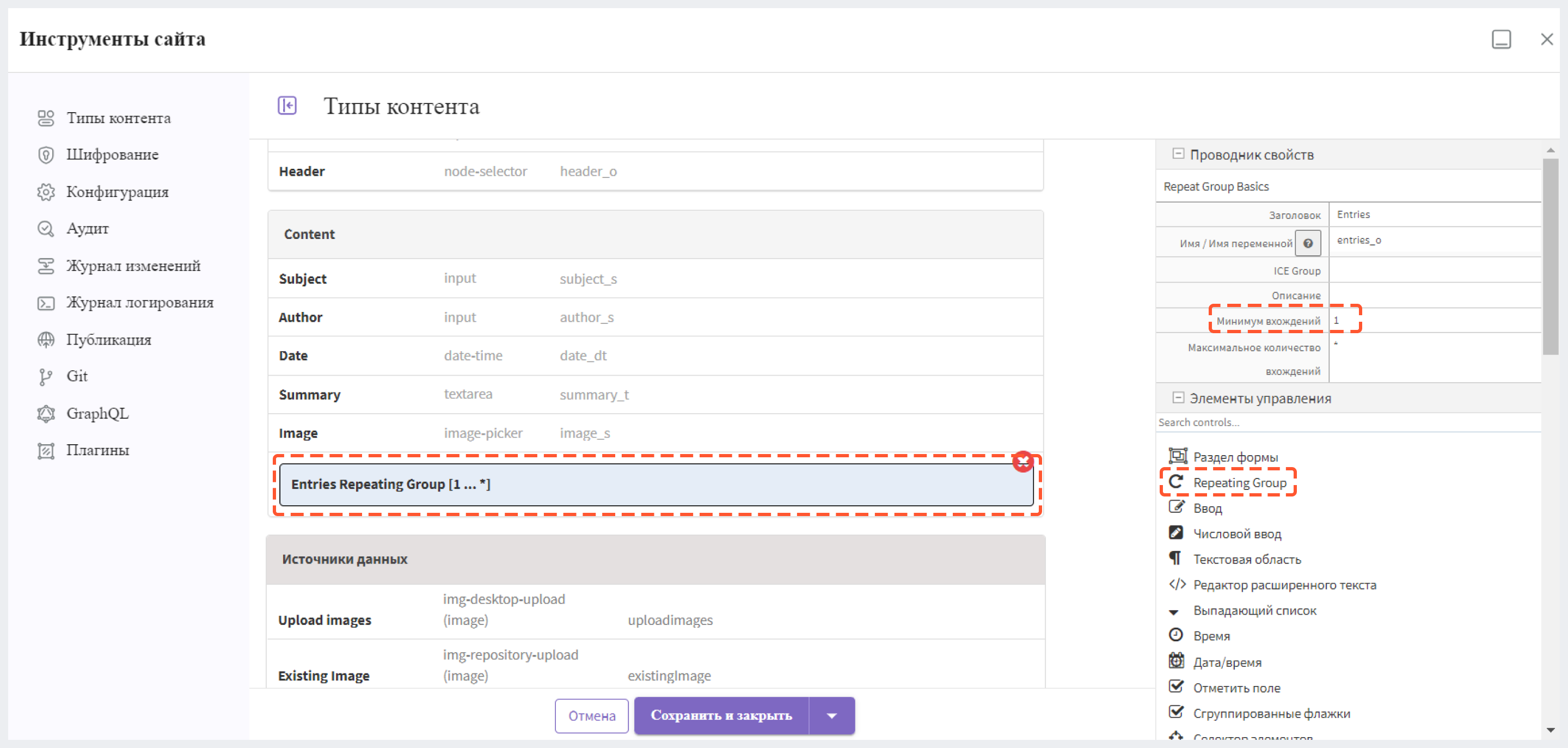Select the Upload images data source

pos(656,611)
